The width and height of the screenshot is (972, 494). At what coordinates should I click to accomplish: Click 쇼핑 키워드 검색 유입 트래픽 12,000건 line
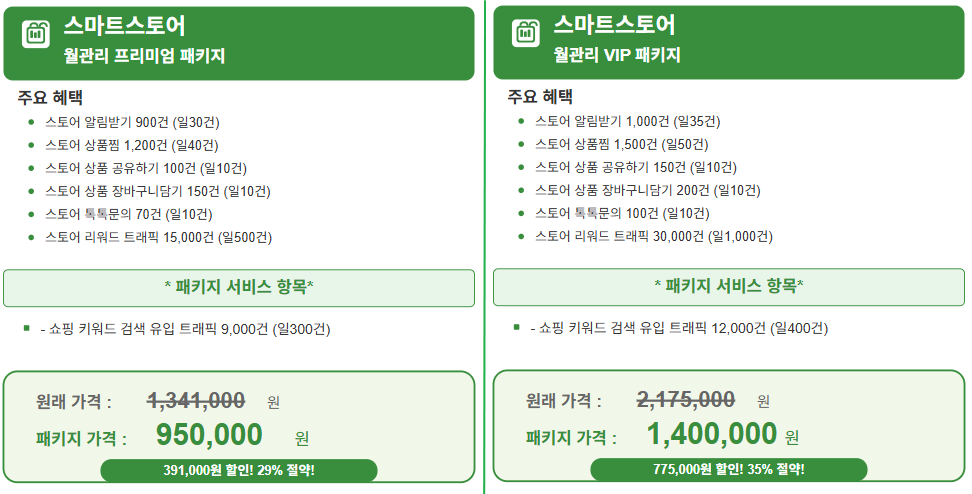[x=679, y=328]
